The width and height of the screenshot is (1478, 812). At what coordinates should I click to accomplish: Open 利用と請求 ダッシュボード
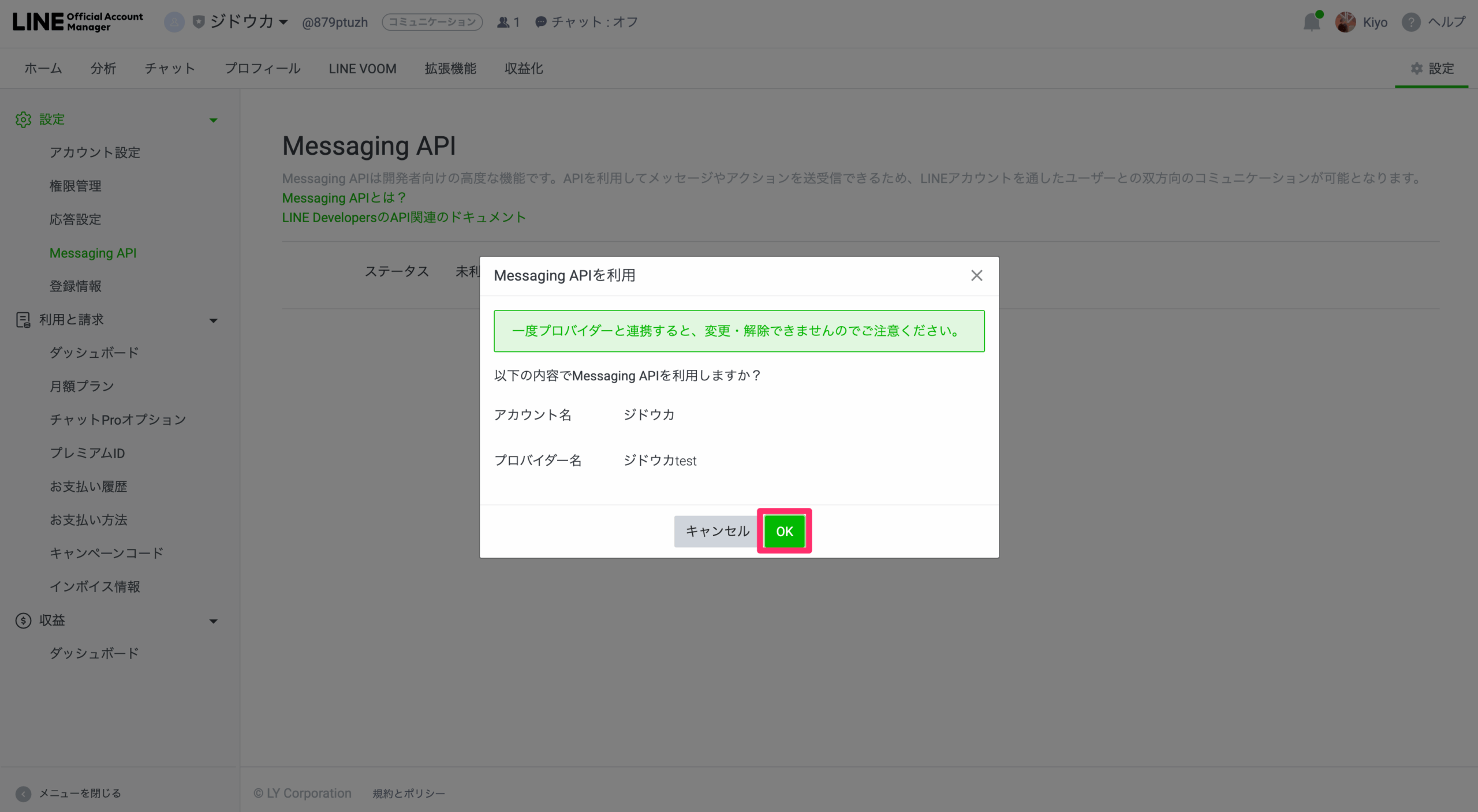[95, 353]
